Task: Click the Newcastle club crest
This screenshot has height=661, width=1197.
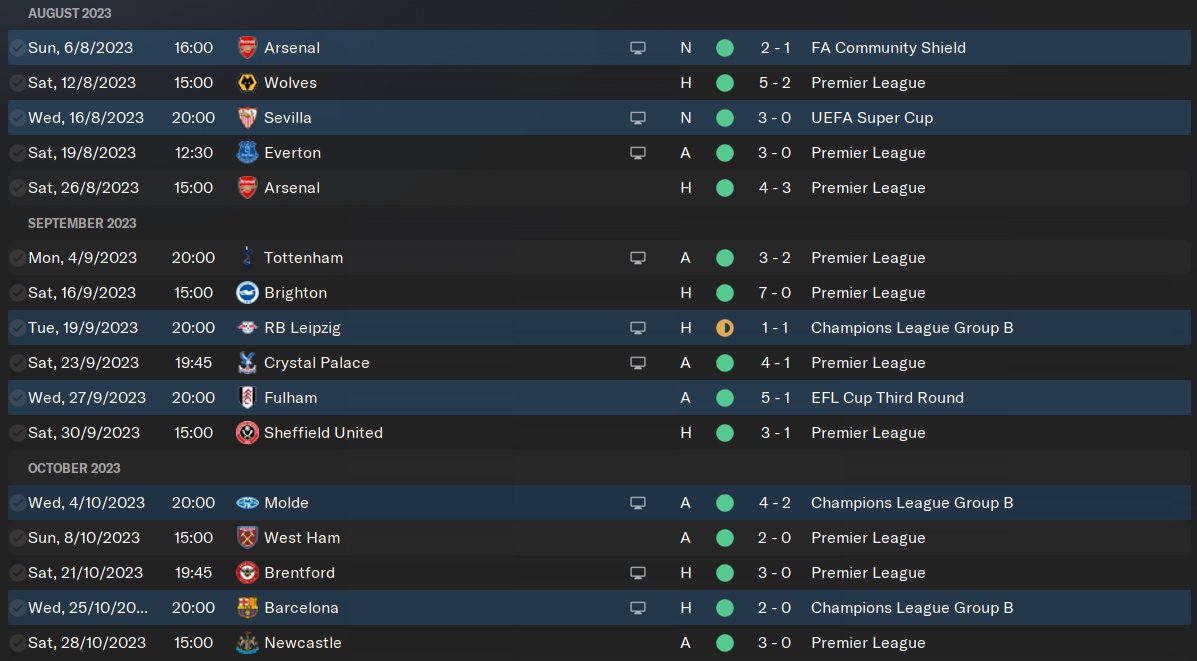Action: tap(247, 643)
